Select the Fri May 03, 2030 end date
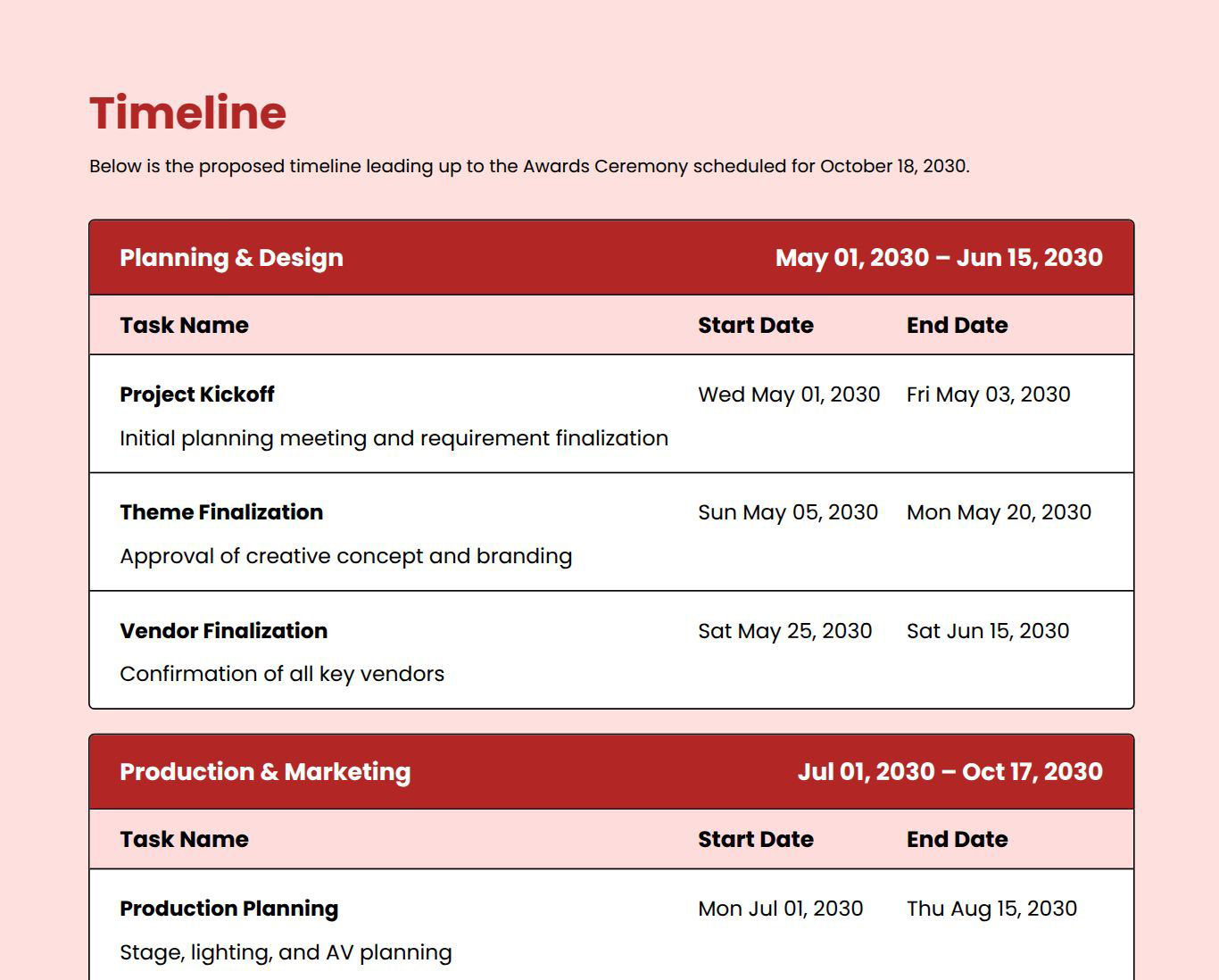This screenshot has width=1219, height=980. coord(988,394)
